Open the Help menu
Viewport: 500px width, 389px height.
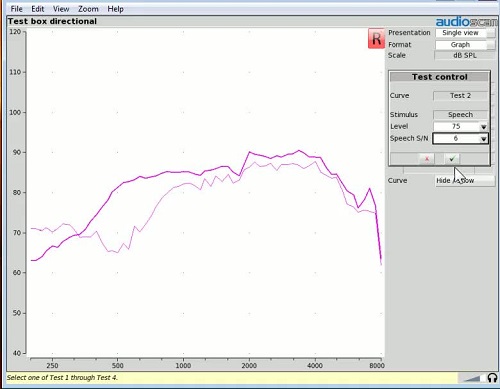pos(115,9)
